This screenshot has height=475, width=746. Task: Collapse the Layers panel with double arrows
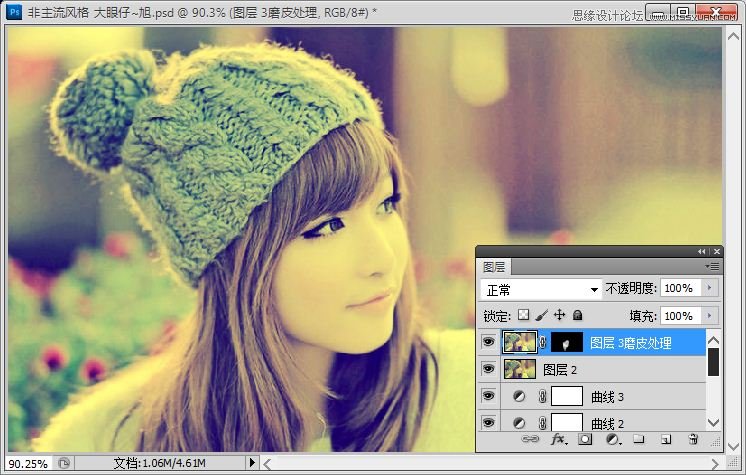[702, 251]
